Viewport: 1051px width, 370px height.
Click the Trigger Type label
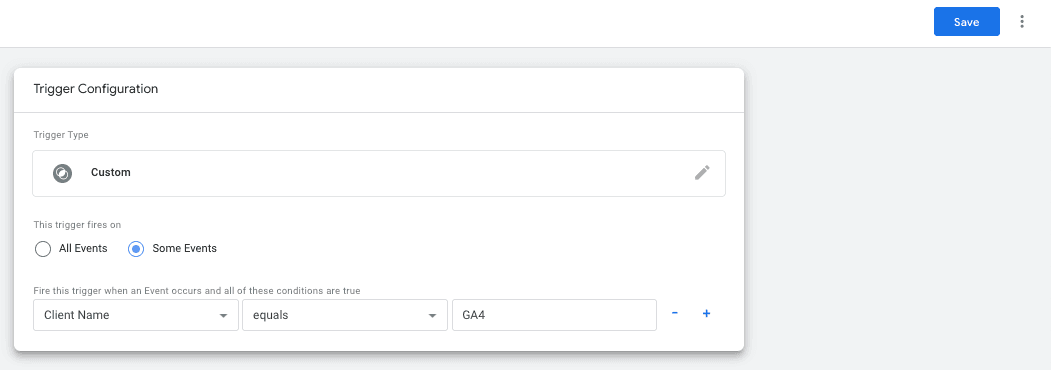[x=61, y=135]
